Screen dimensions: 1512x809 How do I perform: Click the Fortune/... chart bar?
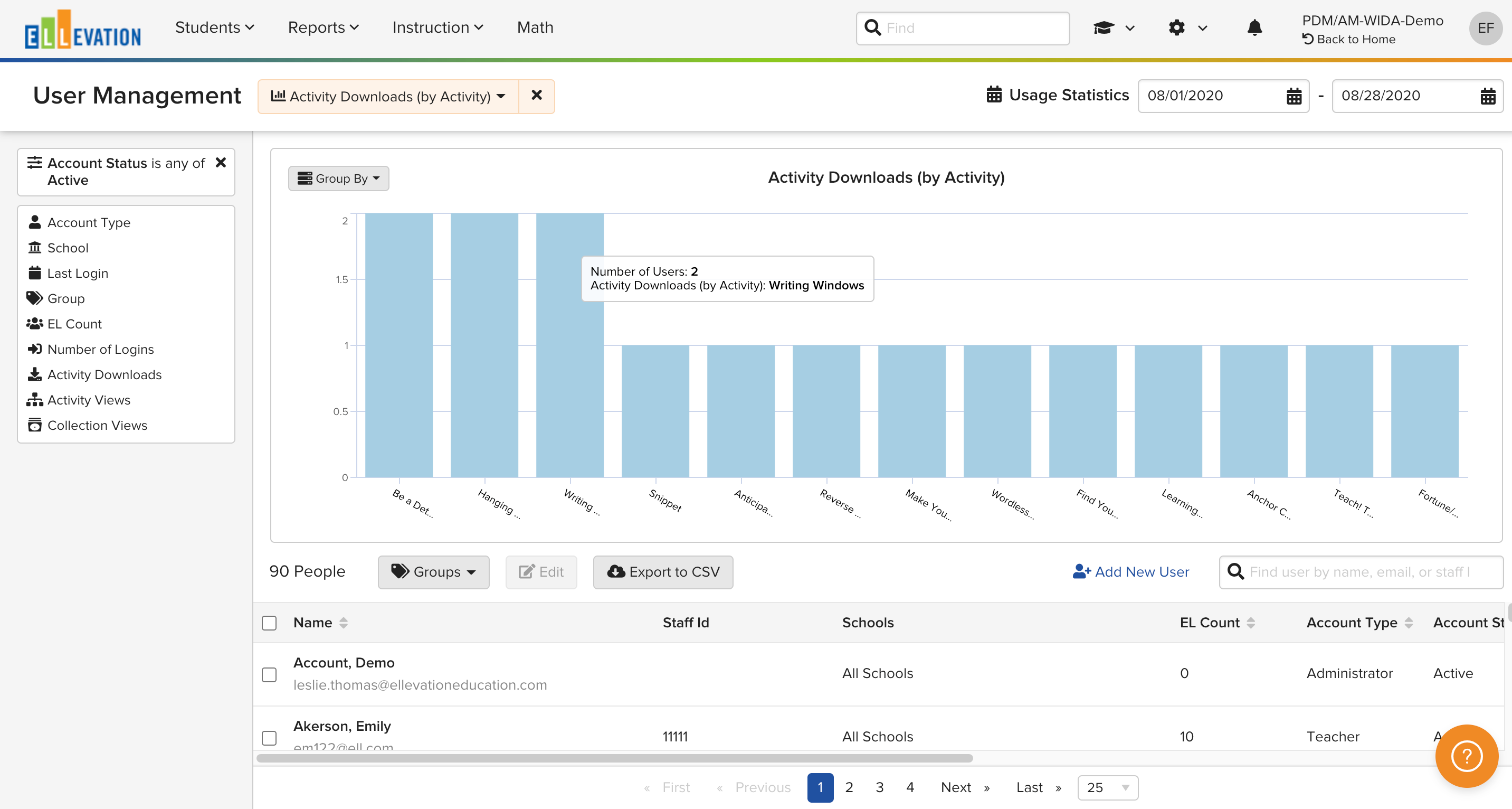click(1424, 411)
